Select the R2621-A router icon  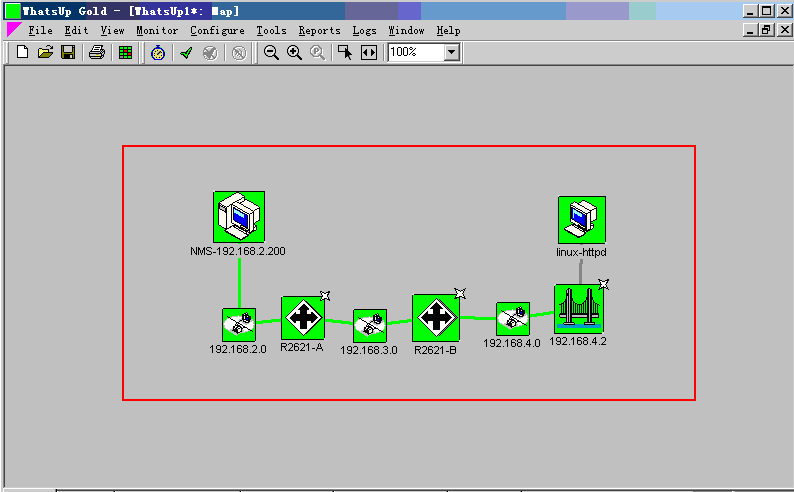(303, 318)
